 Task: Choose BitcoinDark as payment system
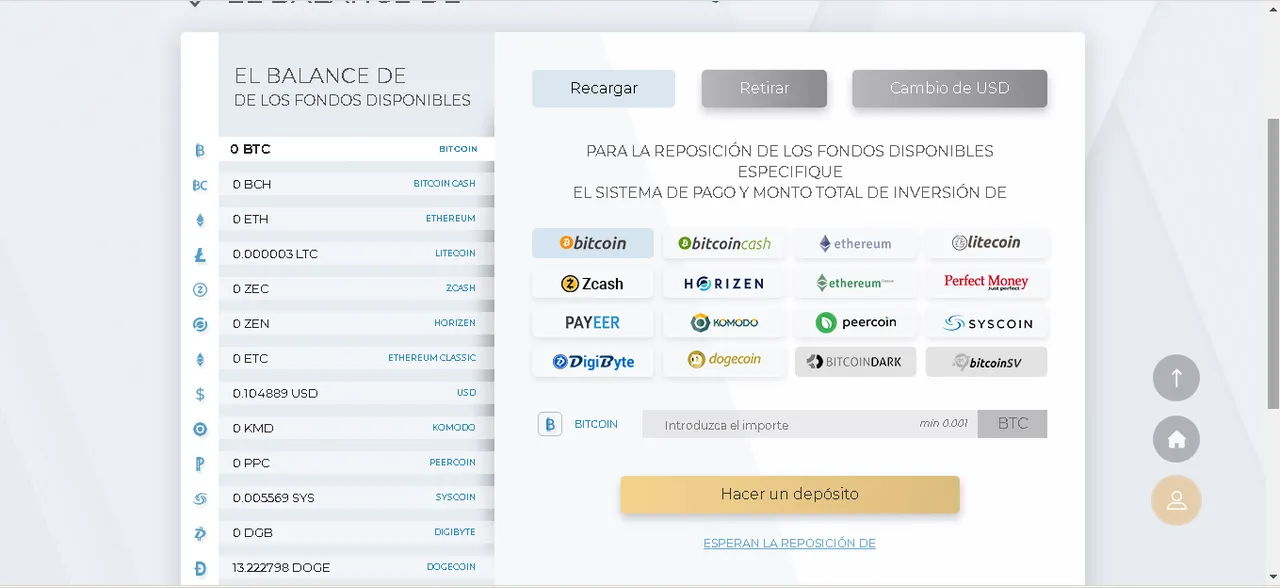[855, 361]
